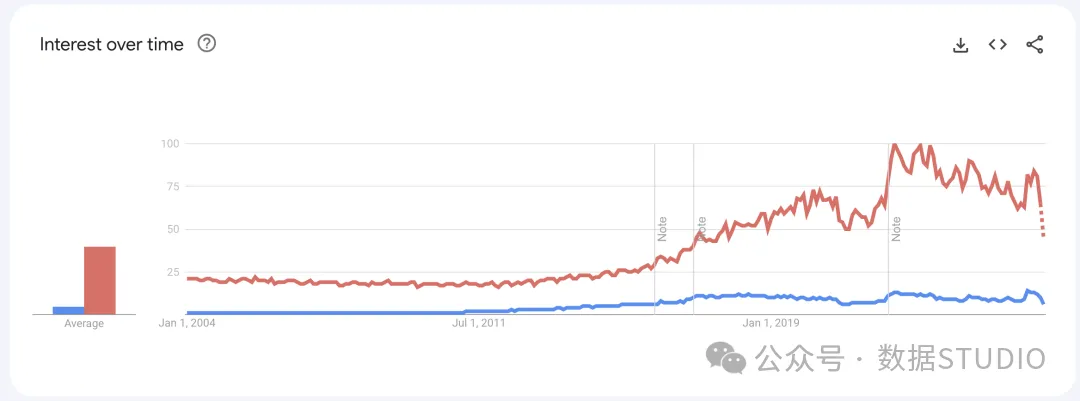Click the 50 y-axis label

pos(172,229)
